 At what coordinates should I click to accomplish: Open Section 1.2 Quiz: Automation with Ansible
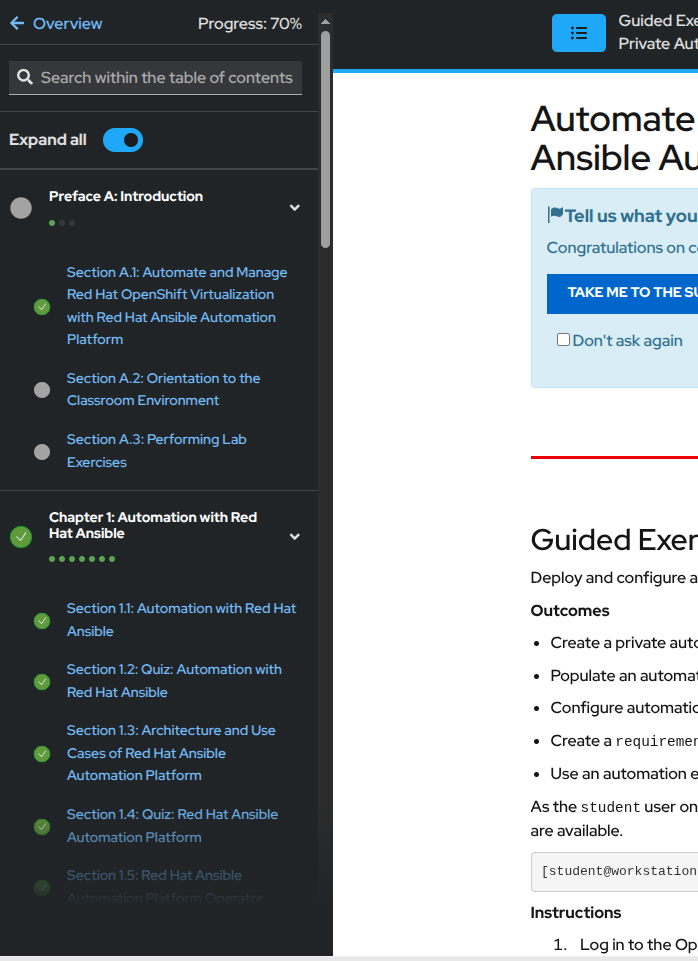coord(174,680)
